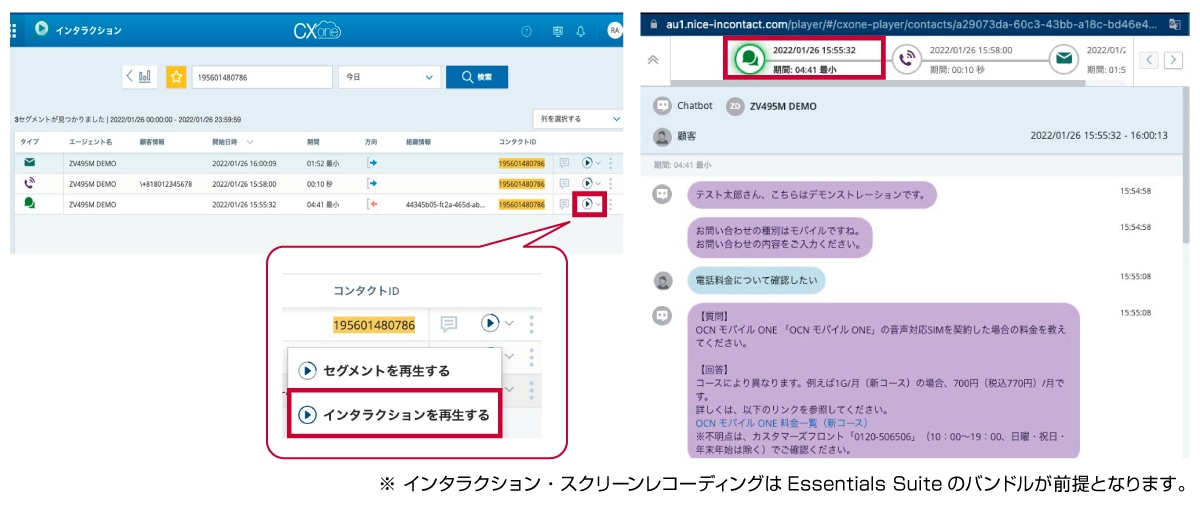Click the direction arrow icon in 15:58:00 row
Screen dimensions: 1200x506
click(374, 183)
